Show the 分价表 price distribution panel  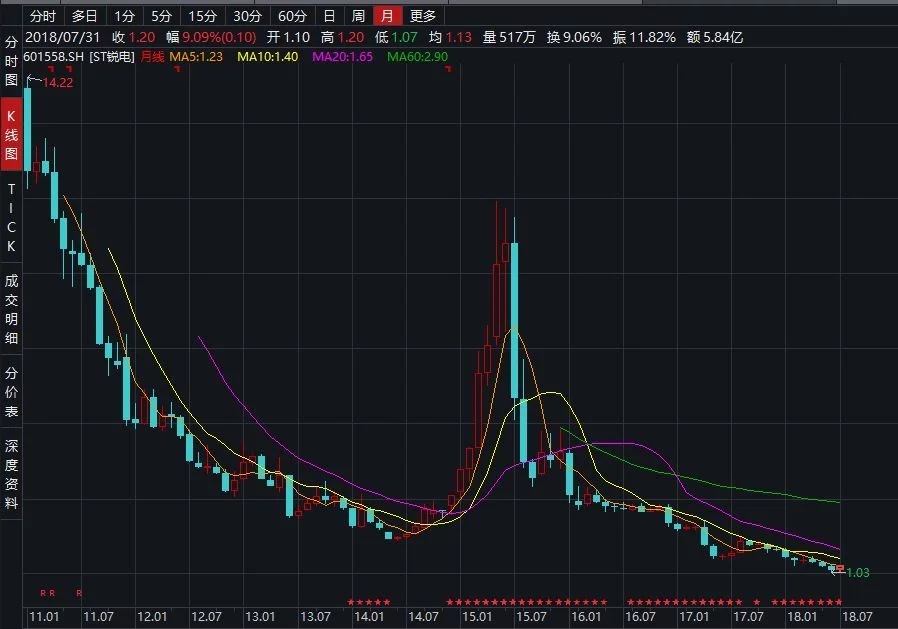[10, 390]
